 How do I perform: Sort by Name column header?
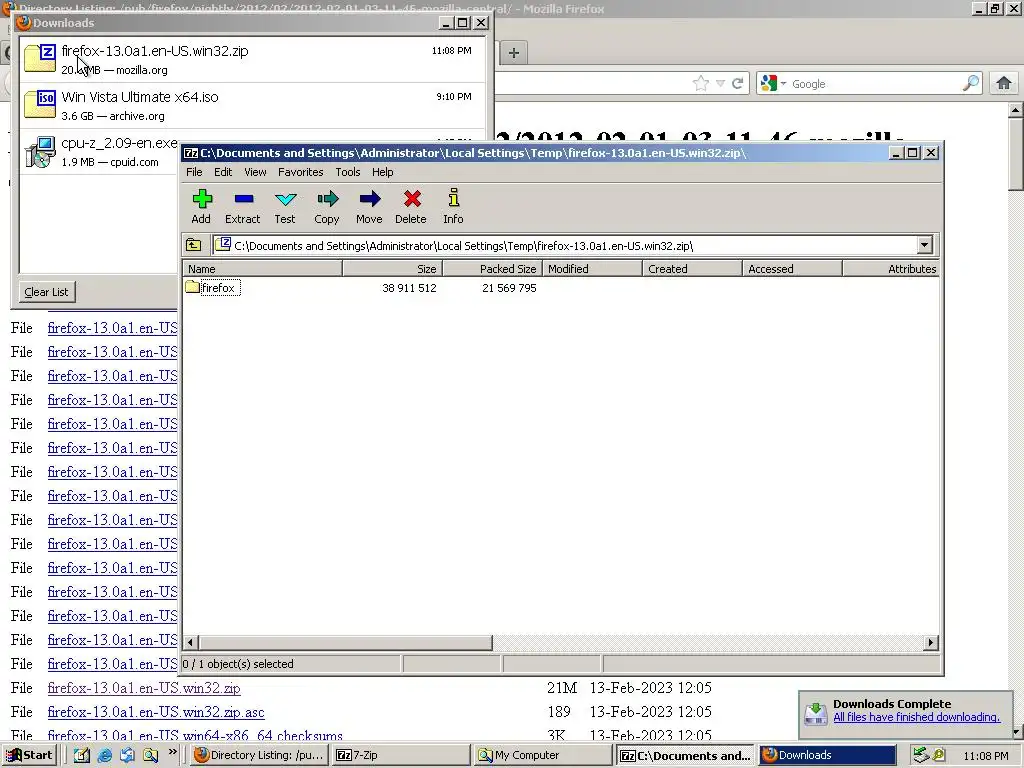[263, 268]
